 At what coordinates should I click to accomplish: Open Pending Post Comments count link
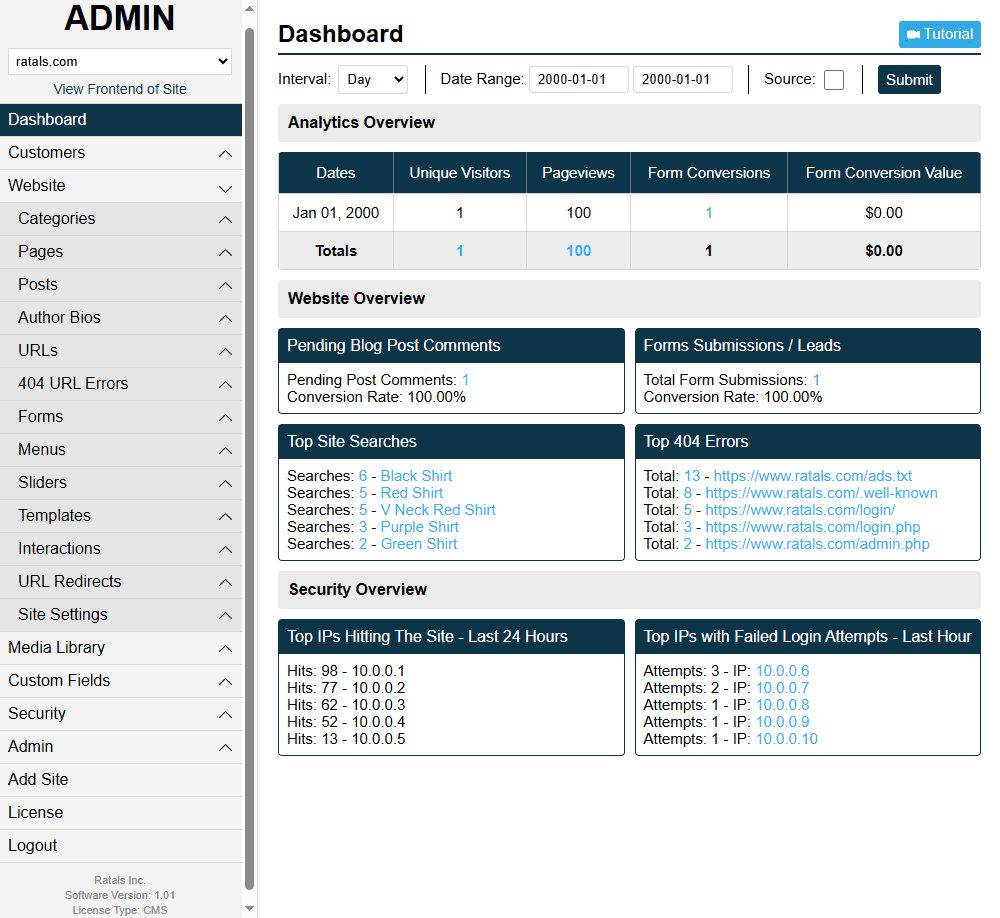466,380
